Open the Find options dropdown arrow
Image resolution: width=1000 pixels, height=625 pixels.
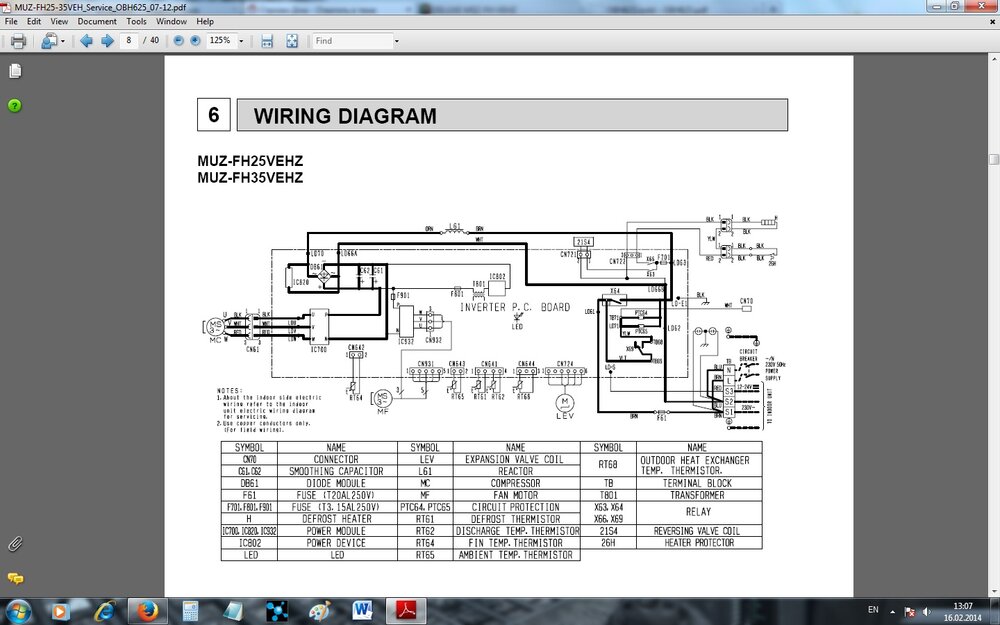[397, 41]
